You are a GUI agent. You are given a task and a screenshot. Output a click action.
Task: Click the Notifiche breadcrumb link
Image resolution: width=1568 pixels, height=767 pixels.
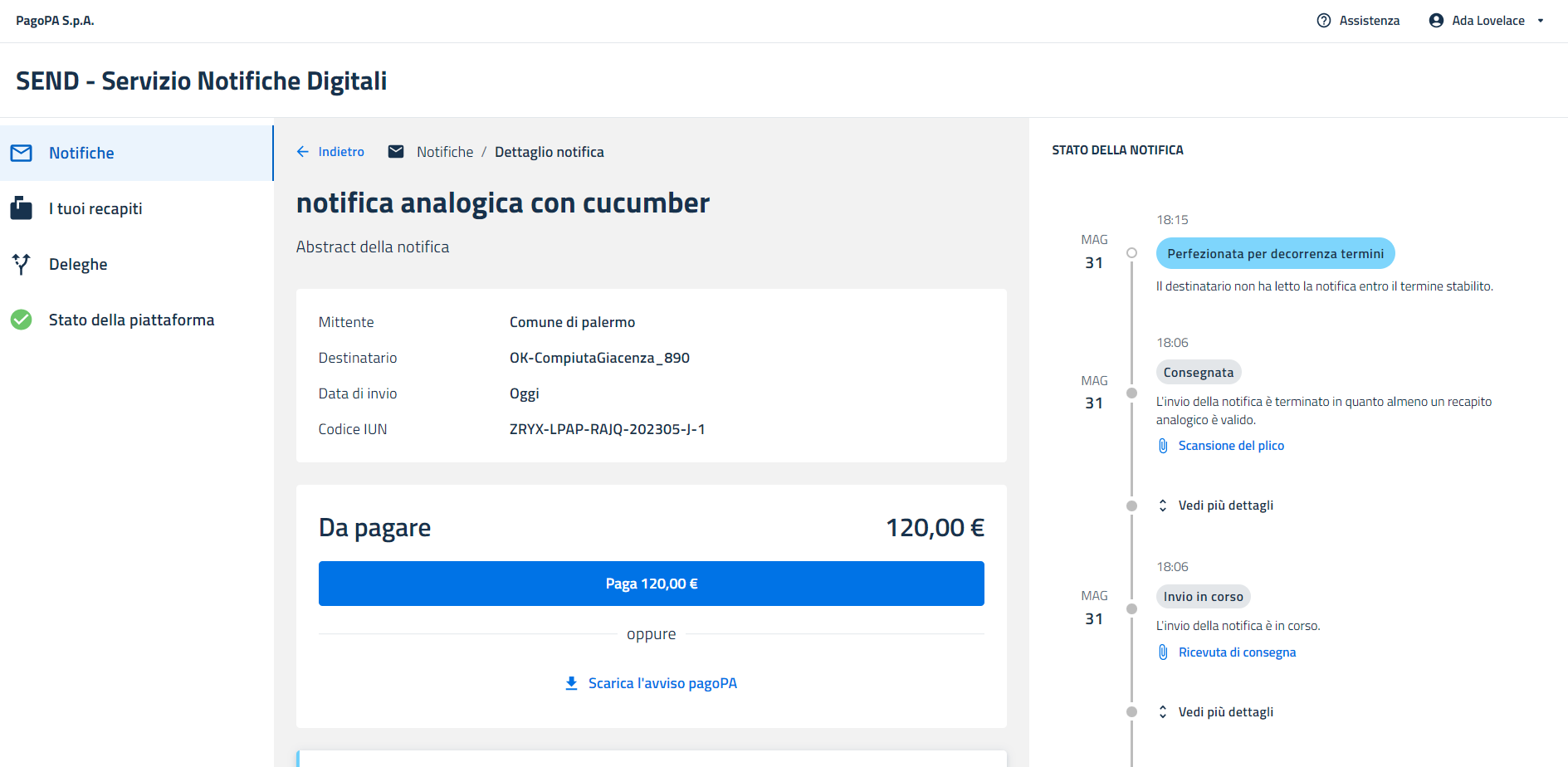point(445,152)
